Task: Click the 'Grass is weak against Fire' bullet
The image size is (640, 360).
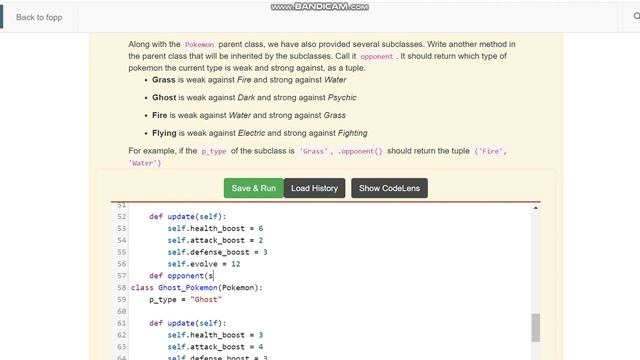Action: [249, 80]
